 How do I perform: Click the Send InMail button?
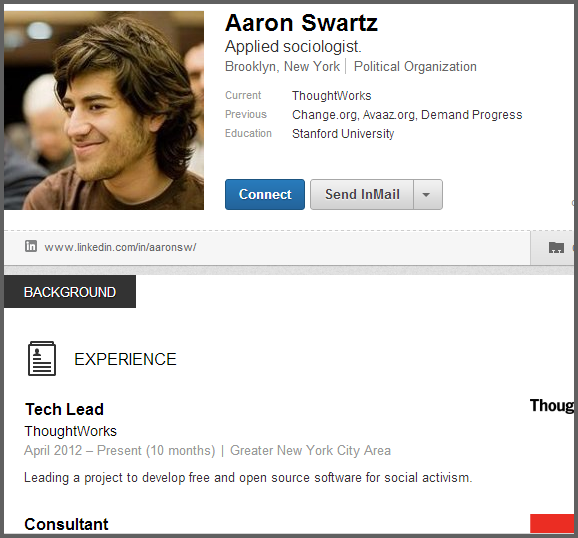[x=362, y=194]
